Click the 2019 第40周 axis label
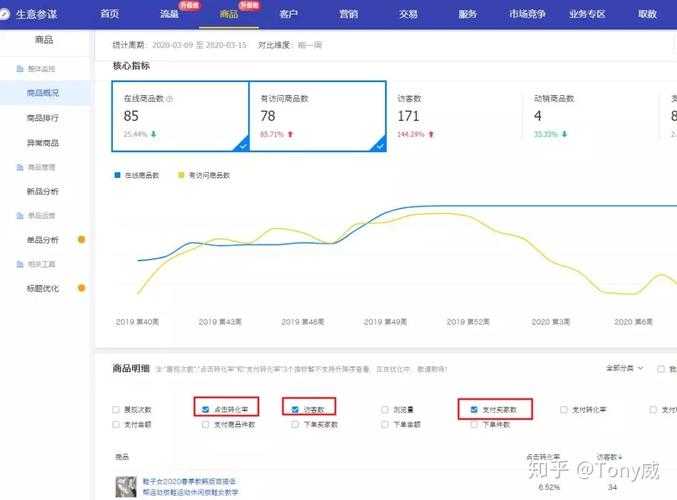Screen dimensions: 677x500 (x=137, y=322)
